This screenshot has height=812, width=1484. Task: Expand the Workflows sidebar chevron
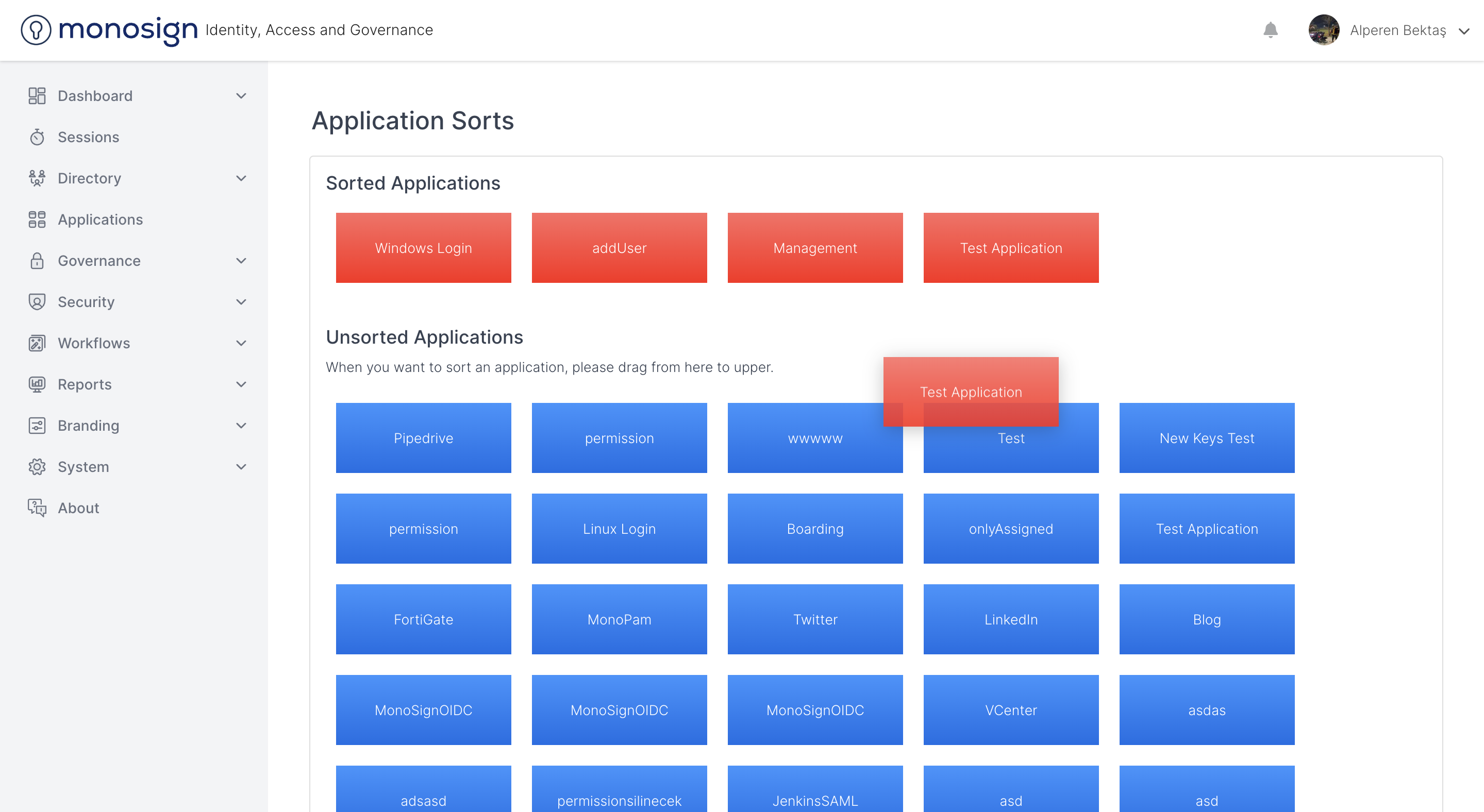click(x=241, y=343)
